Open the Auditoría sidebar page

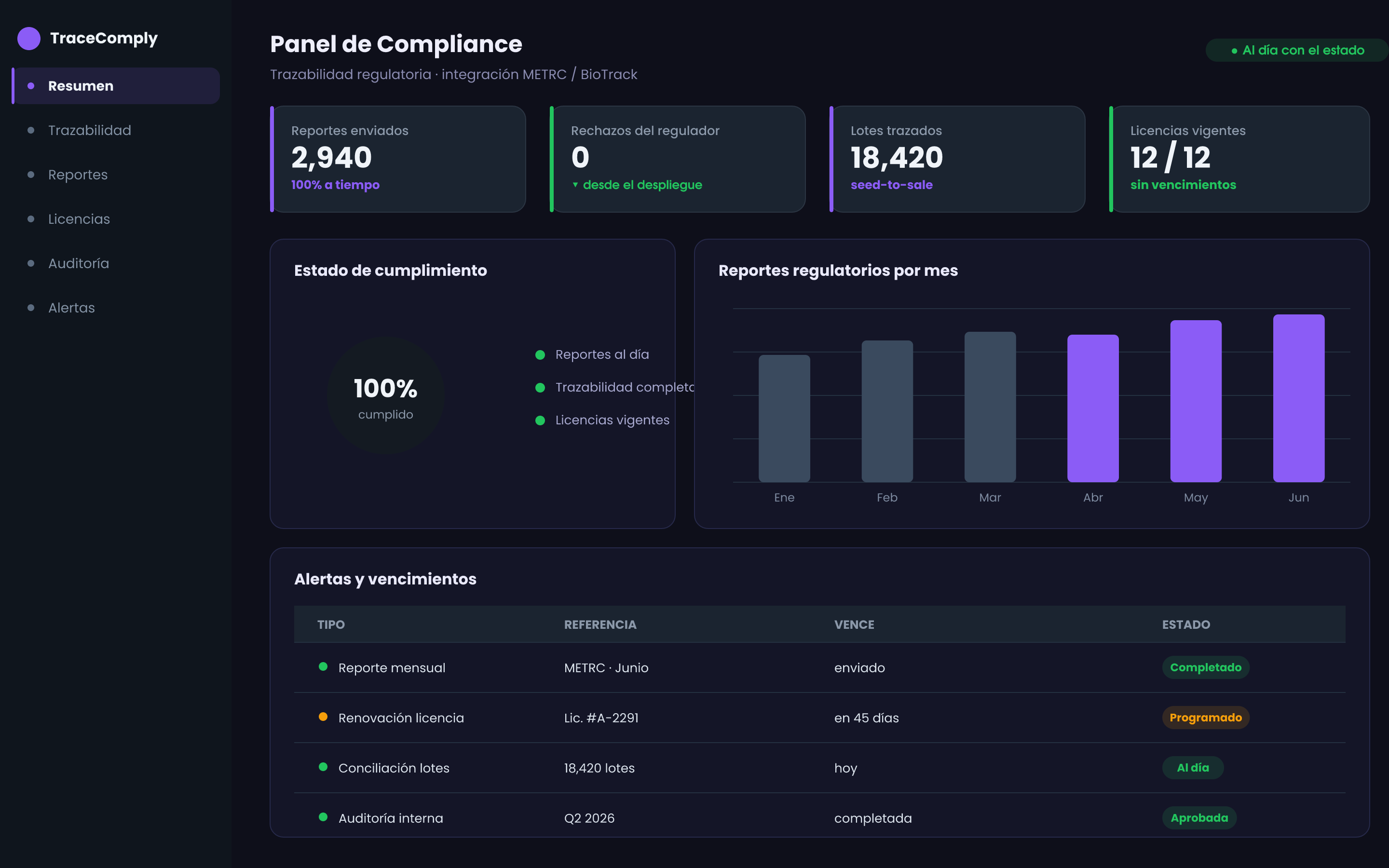(115, 263)
